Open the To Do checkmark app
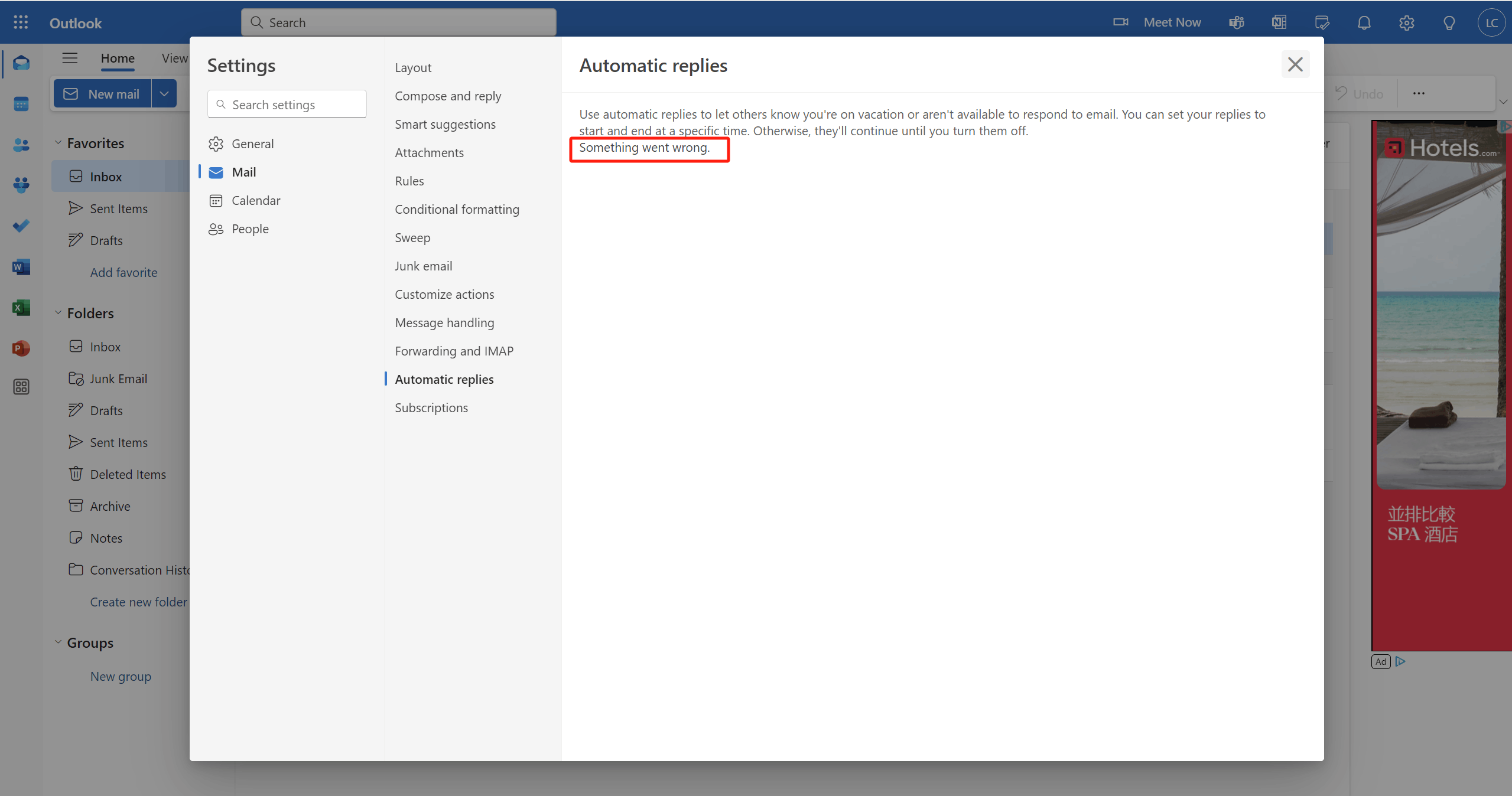 (x=21, y=226)
